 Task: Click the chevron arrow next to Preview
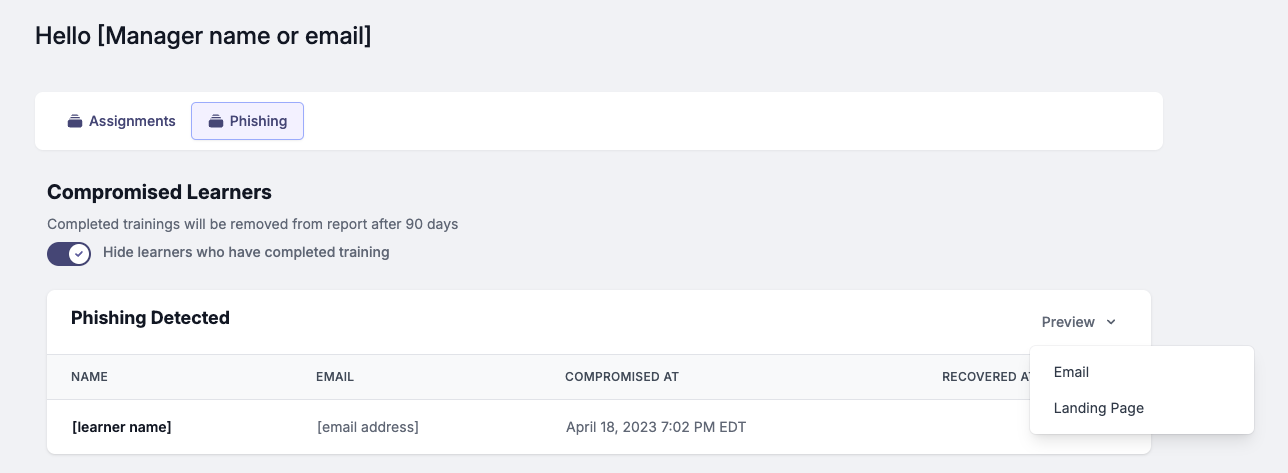tap(1111, 322)
